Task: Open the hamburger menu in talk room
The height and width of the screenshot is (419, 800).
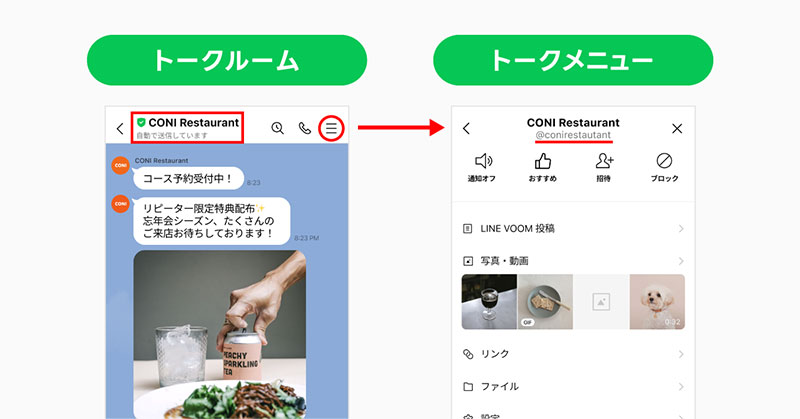Action: [331, 128]
